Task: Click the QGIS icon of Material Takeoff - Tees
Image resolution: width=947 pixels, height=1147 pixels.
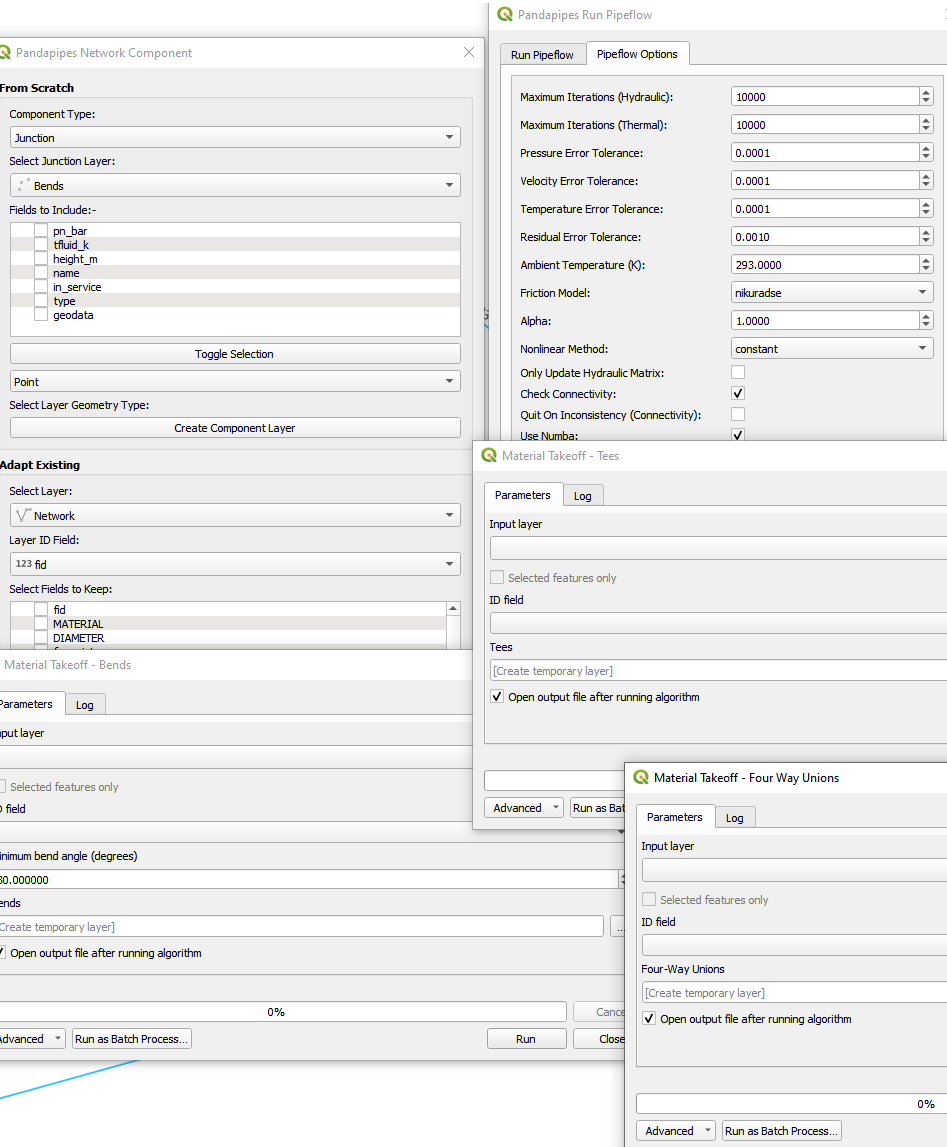Action: coord(488,455)
